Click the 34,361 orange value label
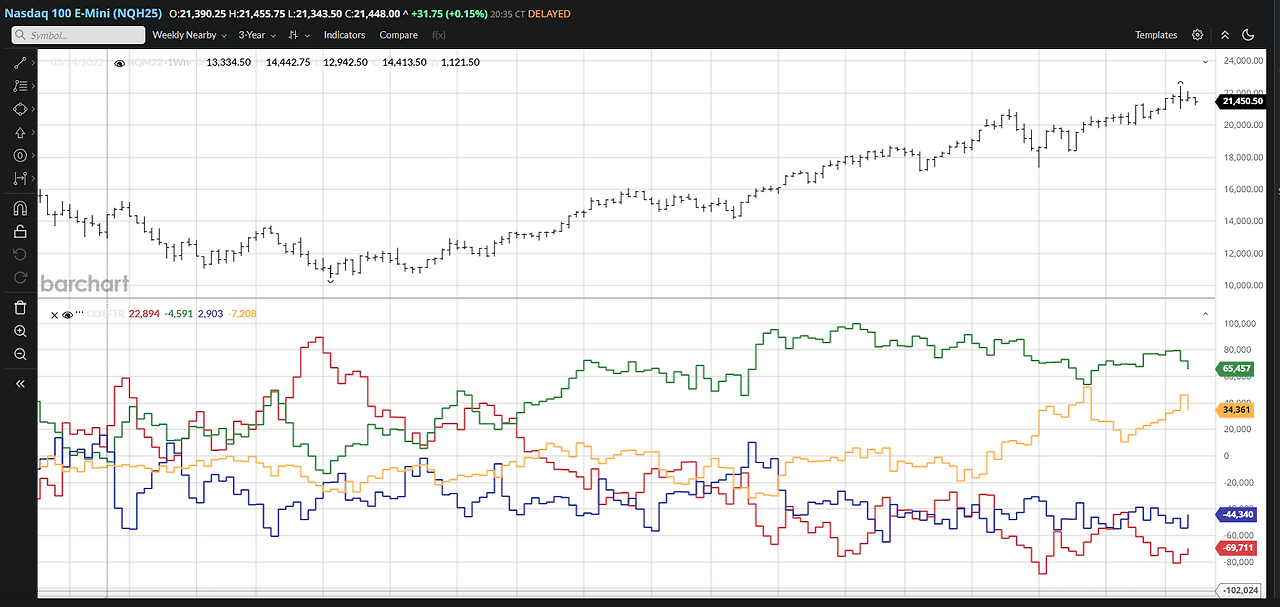 (x=1235, y=409)
